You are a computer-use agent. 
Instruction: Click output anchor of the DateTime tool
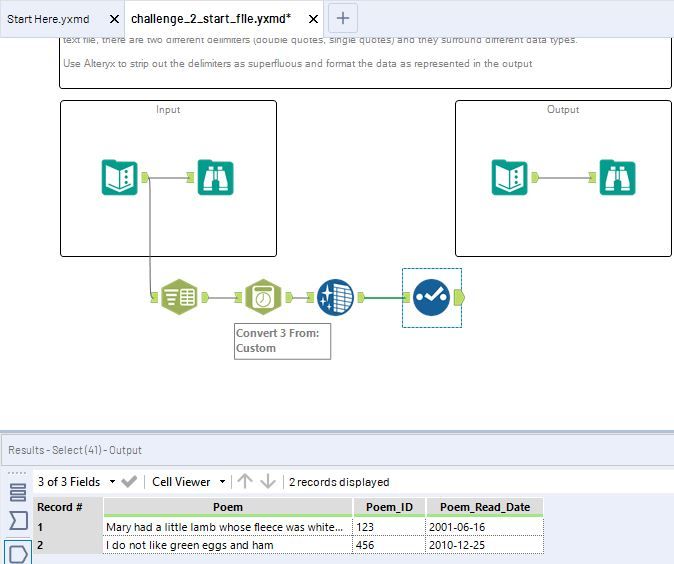point(289,297)
